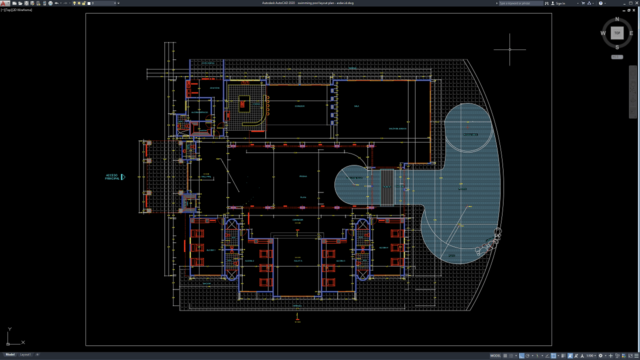Image resolution: width=640 pixels, height=360 pixels.
Task: Click the keyword search input field
Action: point(521,3)
